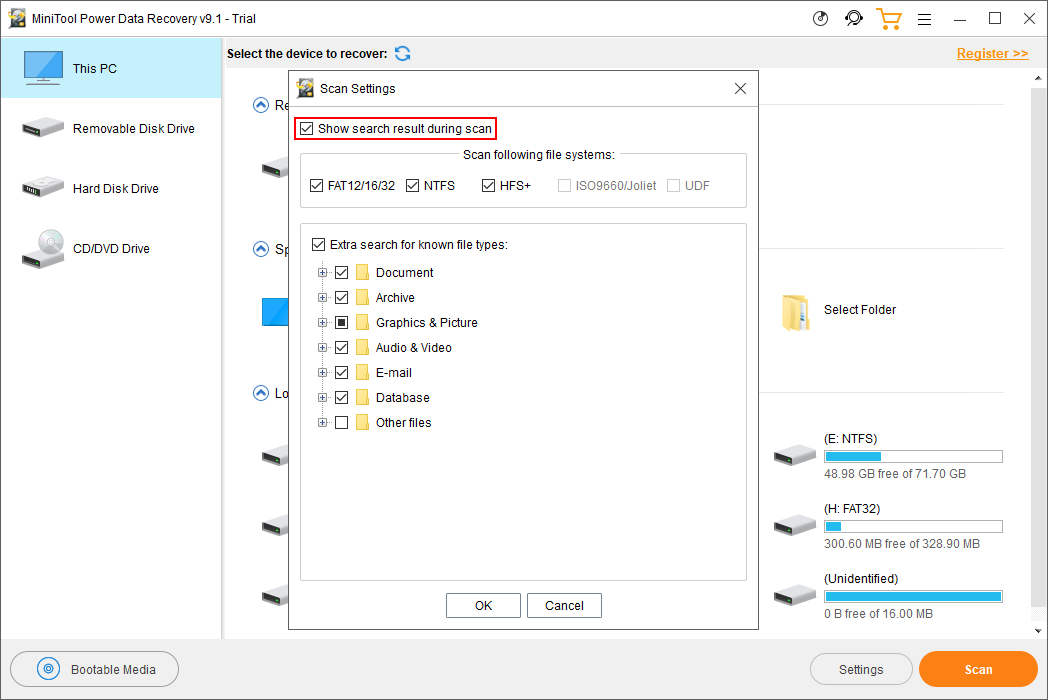Open the support headset icon

coord(854,19)
